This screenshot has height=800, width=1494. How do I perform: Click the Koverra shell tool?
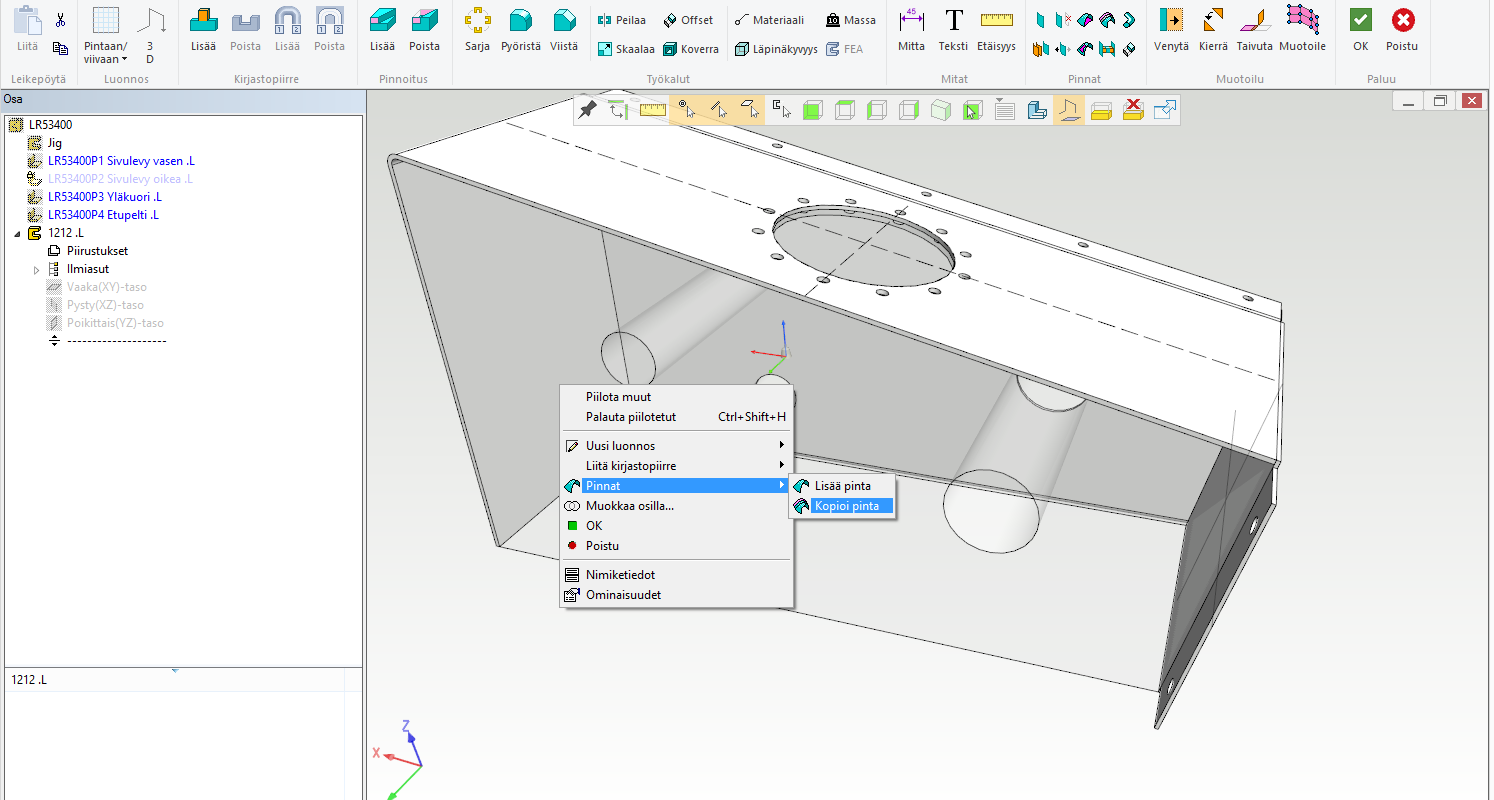[691, 49]
